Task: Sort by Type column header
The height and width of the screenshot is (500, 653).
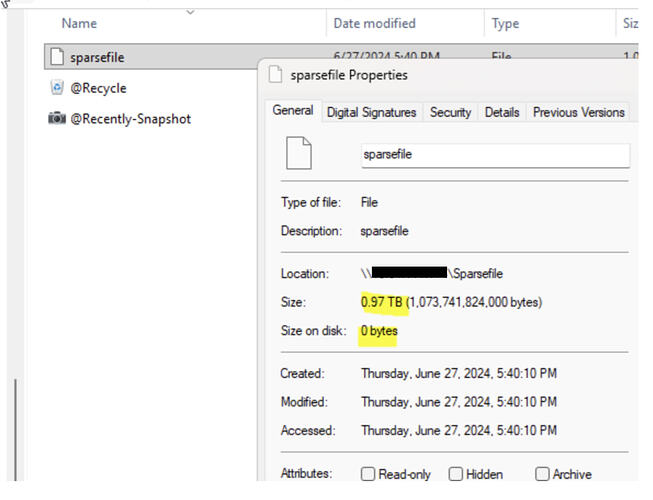Action: [x=505, y=23]
